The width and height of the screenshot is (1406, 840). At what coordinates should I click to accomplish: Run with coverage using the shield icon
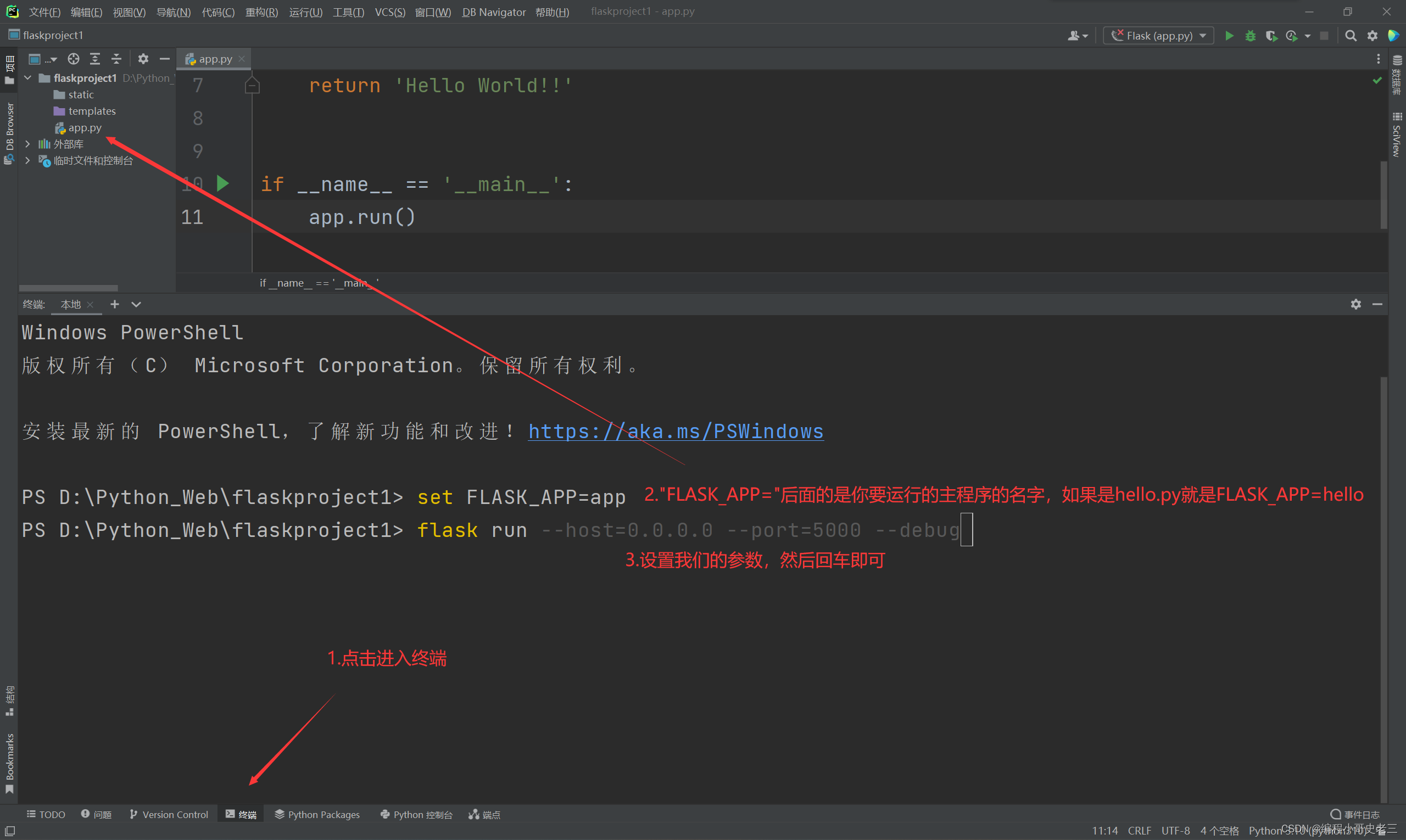coord(1271,35)
